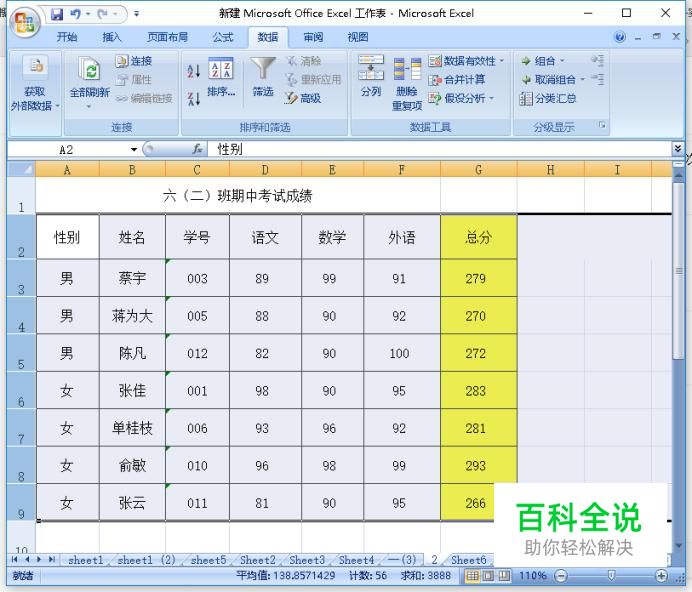Open 假设分析 what-if analysis dropdown

click(x=462, y=98)
